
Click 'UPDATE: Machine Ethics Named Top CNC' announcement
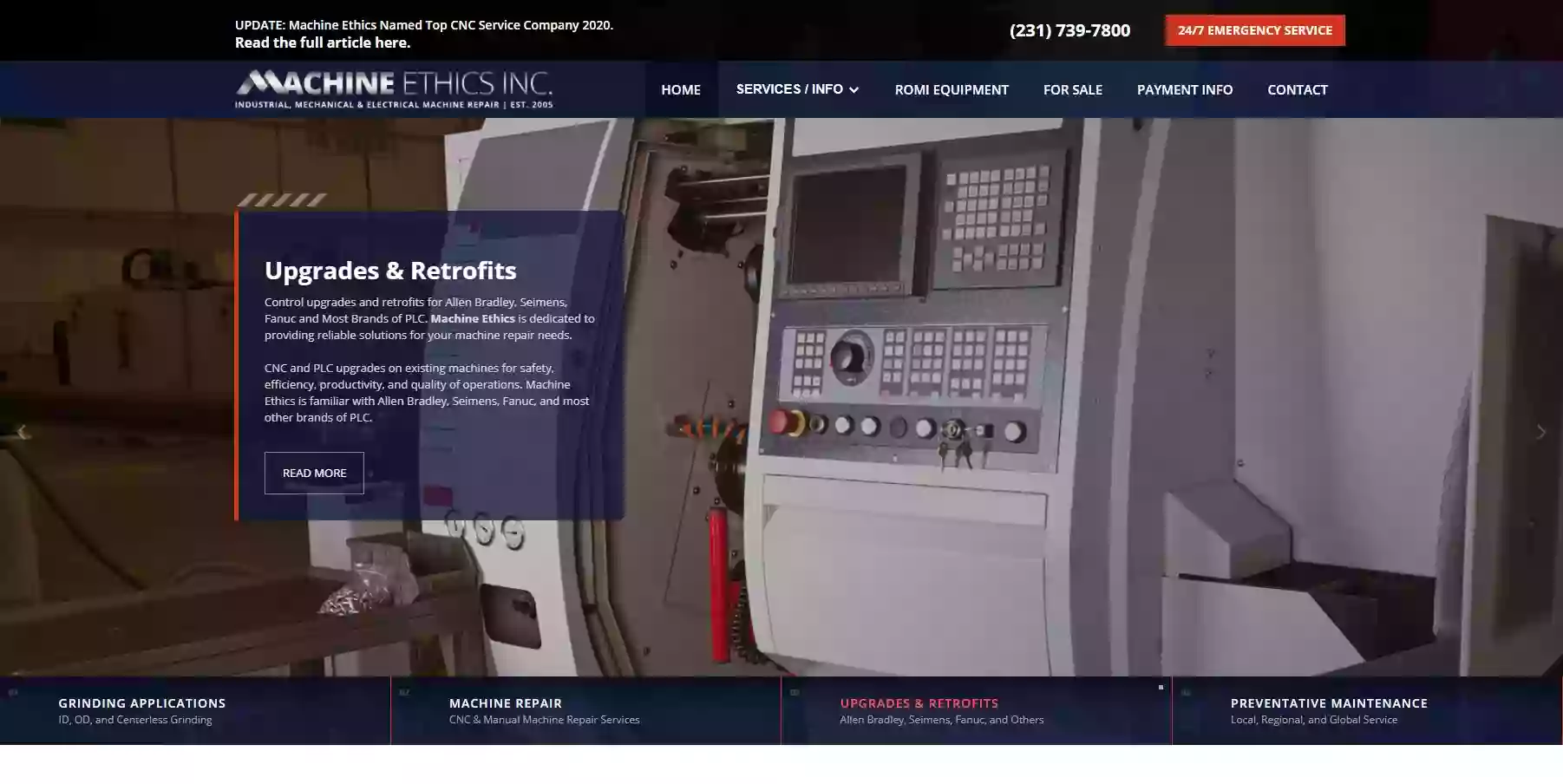click(424, 25)
